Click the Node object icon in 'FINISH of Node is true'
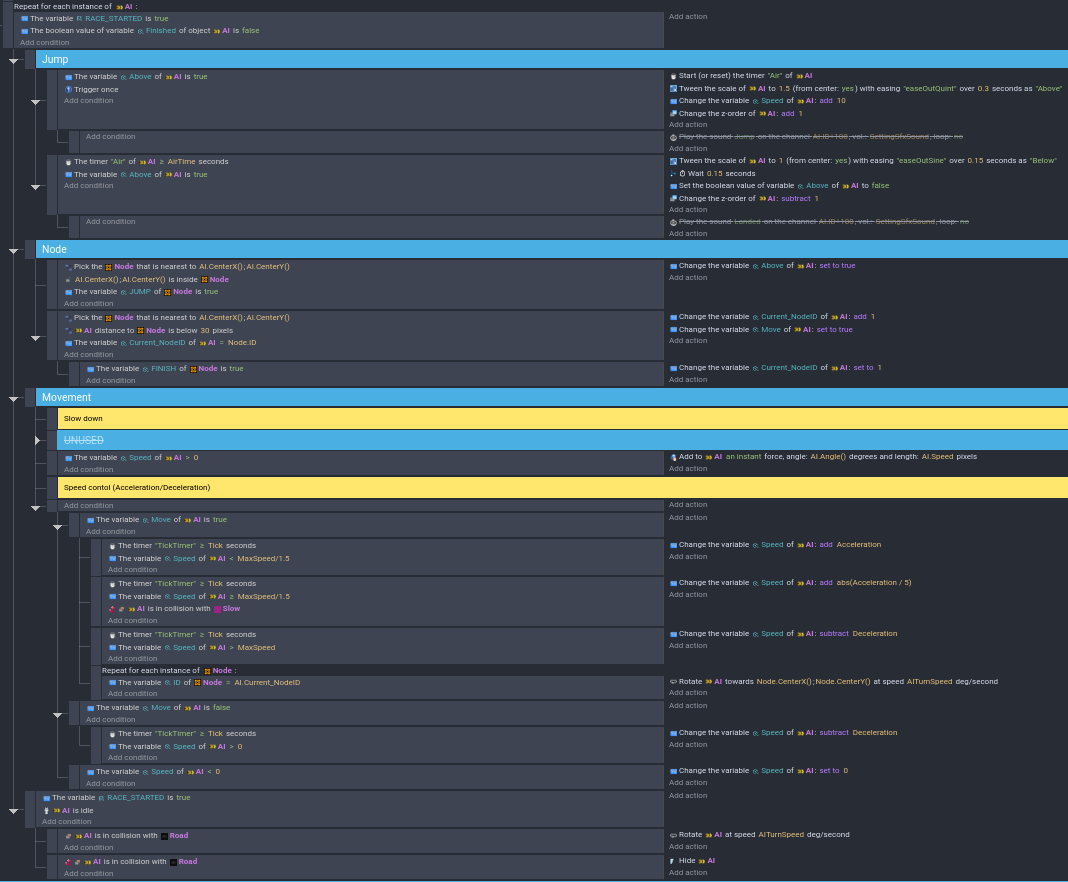This screenshot has height=882, width=1068. (x=193, y=369)
